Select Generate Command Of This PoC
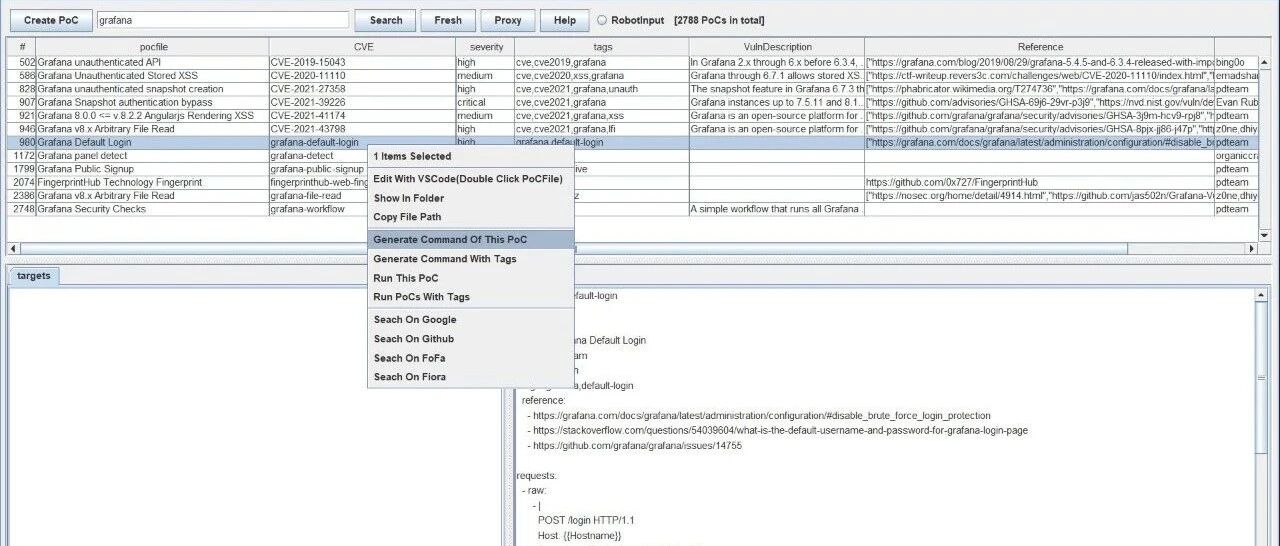 click(x=470, y=240)
